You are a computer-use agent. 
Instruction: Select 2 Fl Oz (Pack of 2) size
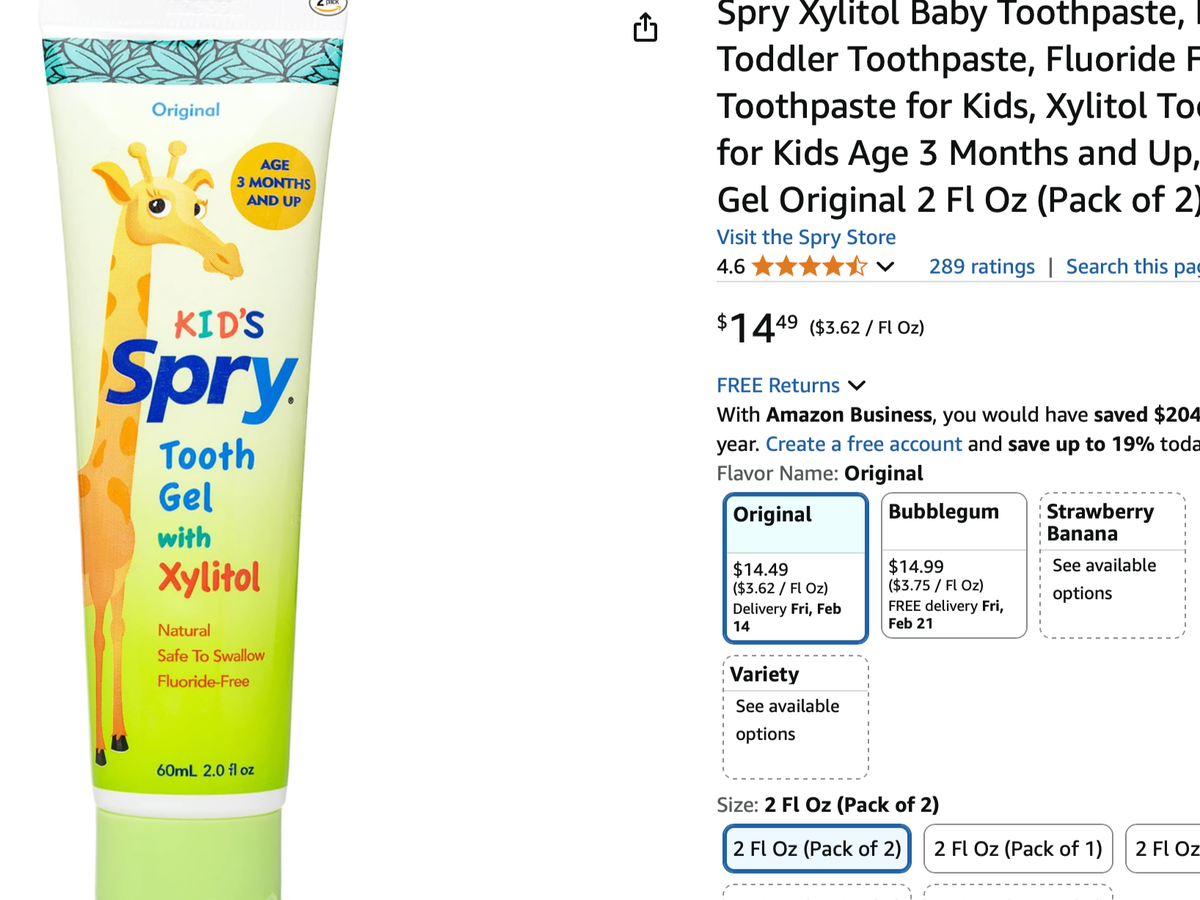click(x=817, y=849)
